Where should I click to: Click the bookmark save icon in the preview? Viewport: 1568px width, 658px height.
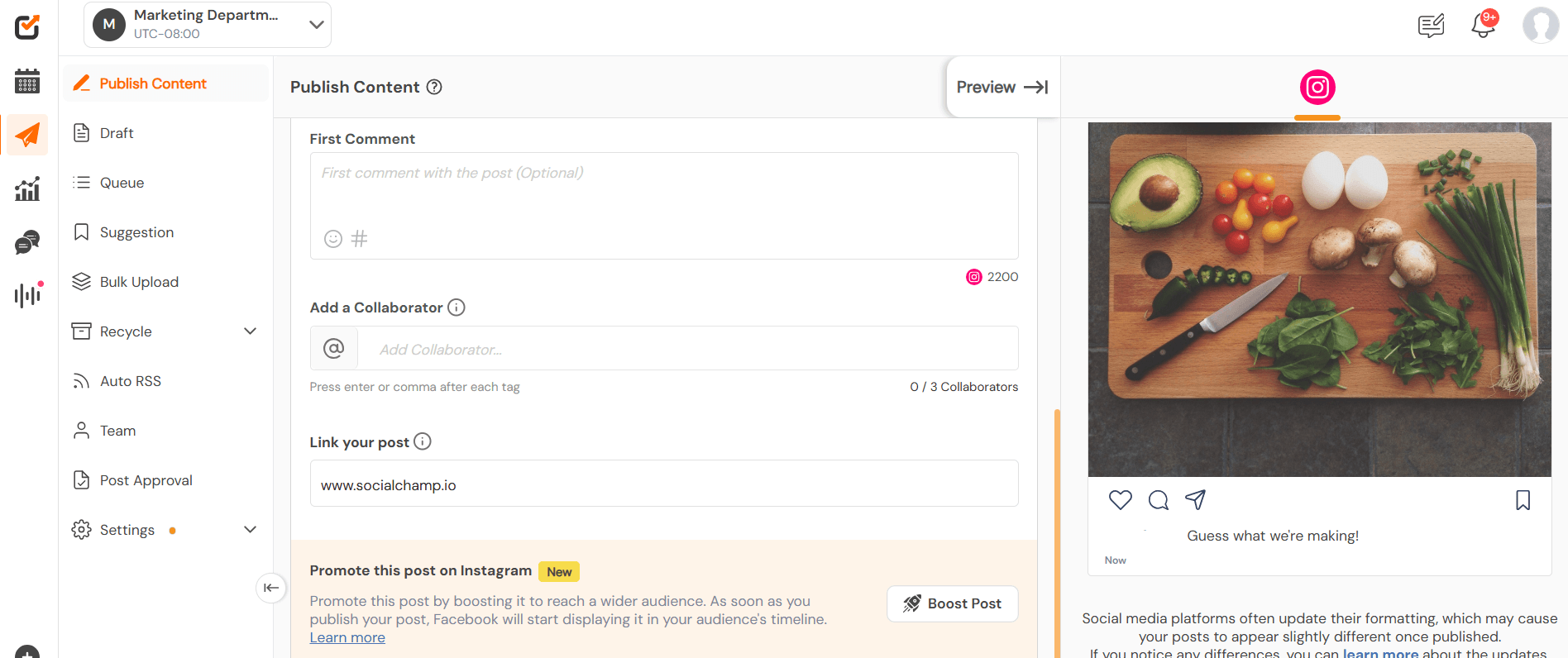(1523, 500)
